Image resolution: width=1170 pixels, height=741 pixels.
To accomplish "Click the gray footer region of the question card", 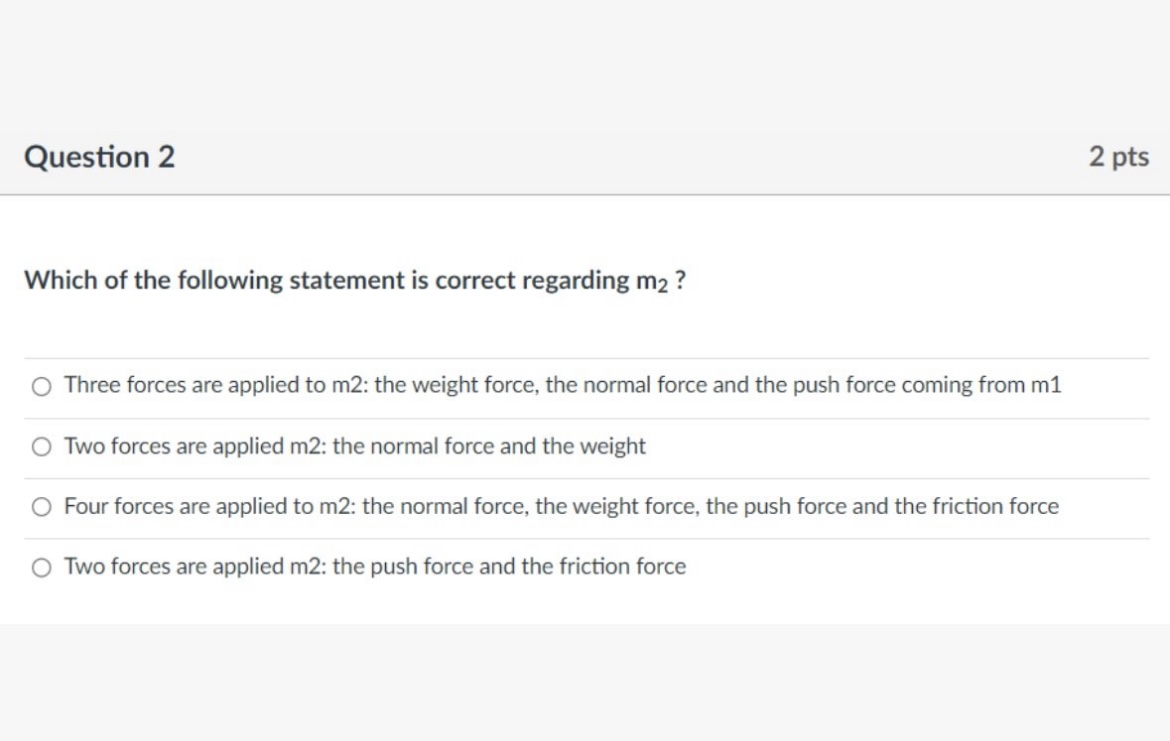I will point(585,680).
